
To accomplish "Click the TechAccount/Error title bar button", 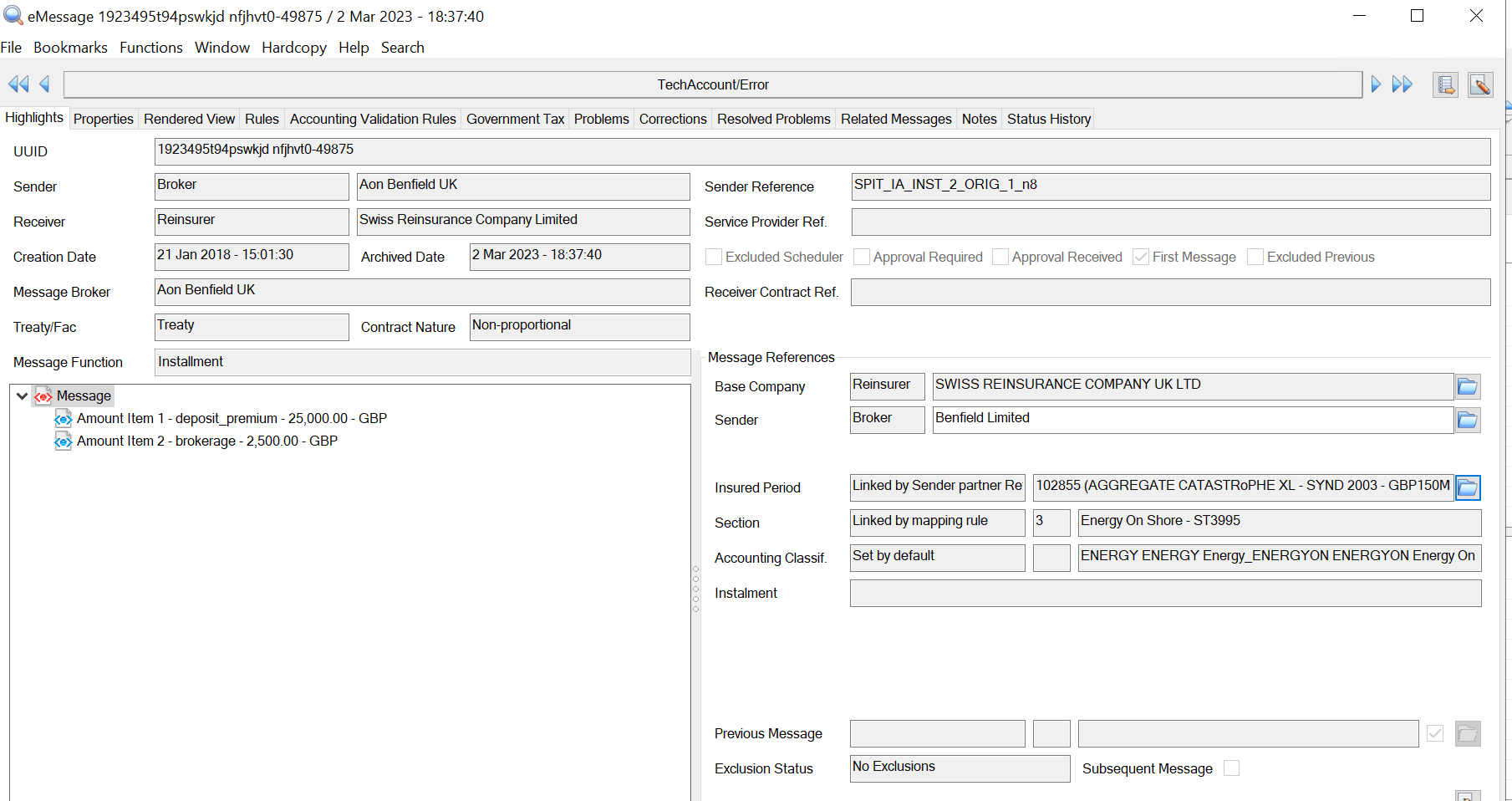I will 712,84.
